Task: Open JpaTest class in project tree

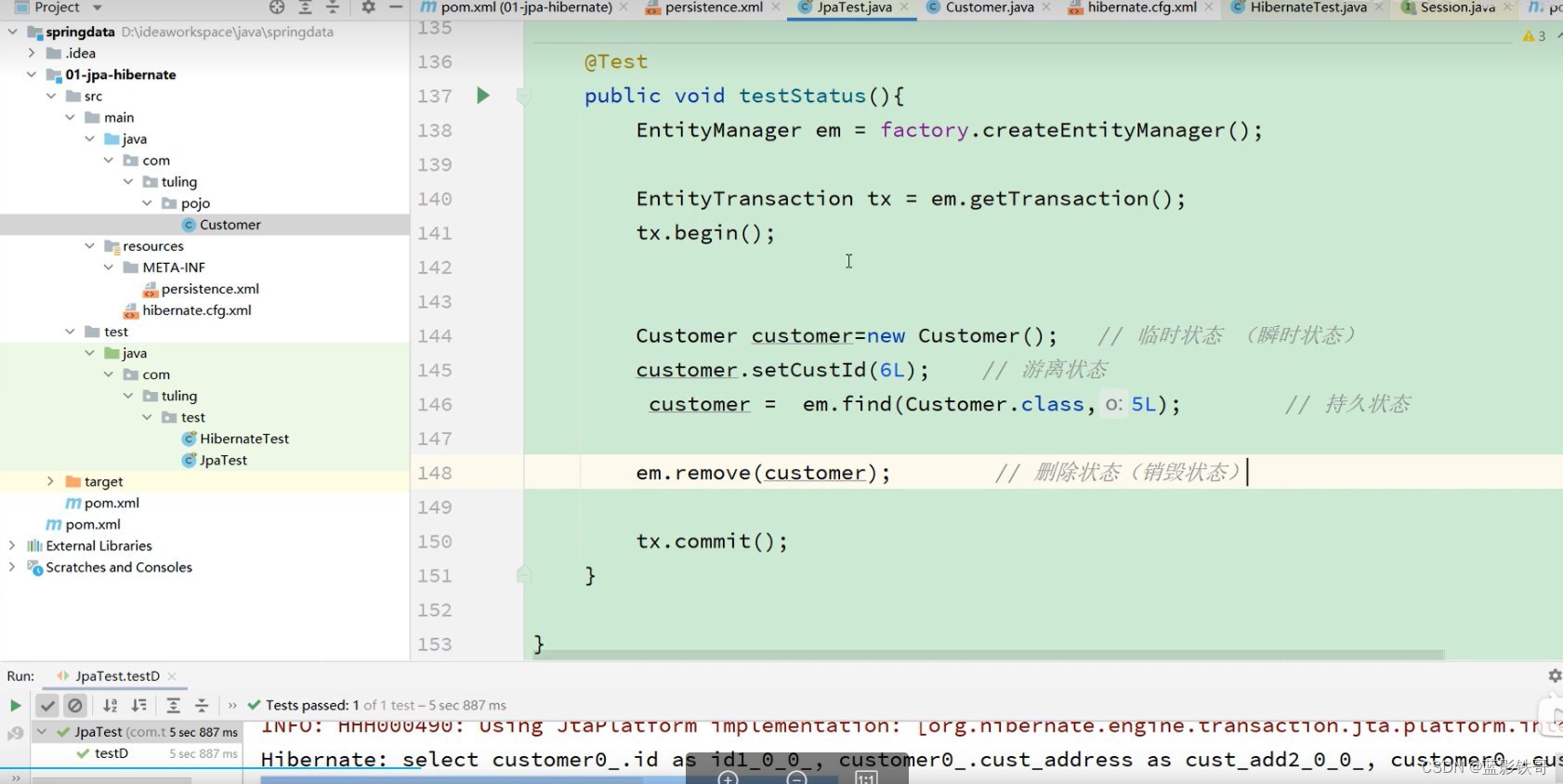Action: (x=223, y=460)
